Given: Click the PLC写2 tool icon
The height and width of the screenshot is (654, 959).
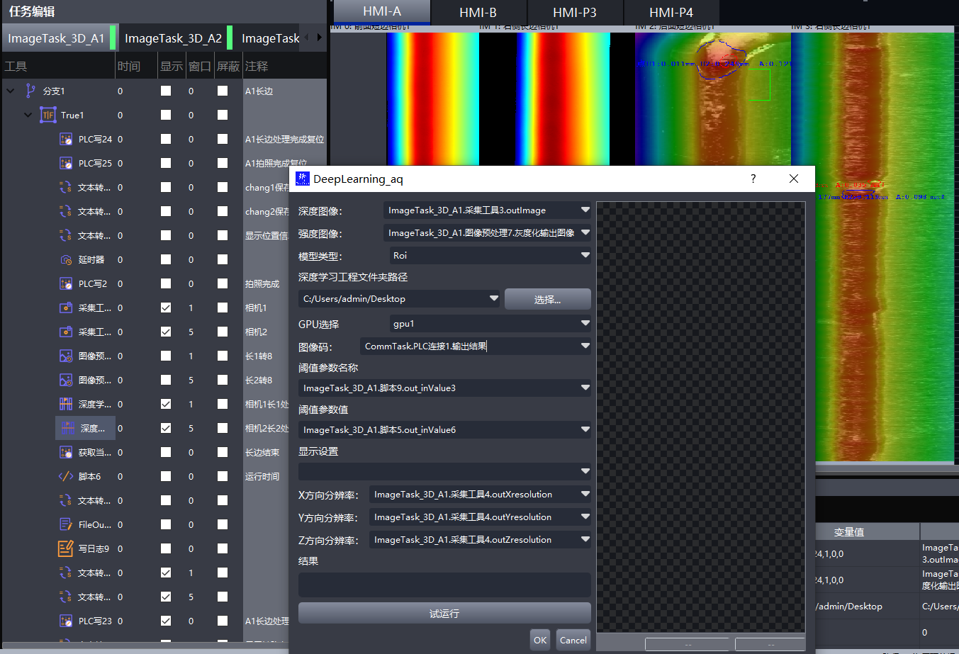Looking at the screenshot, I should click(x=66, y=283).
